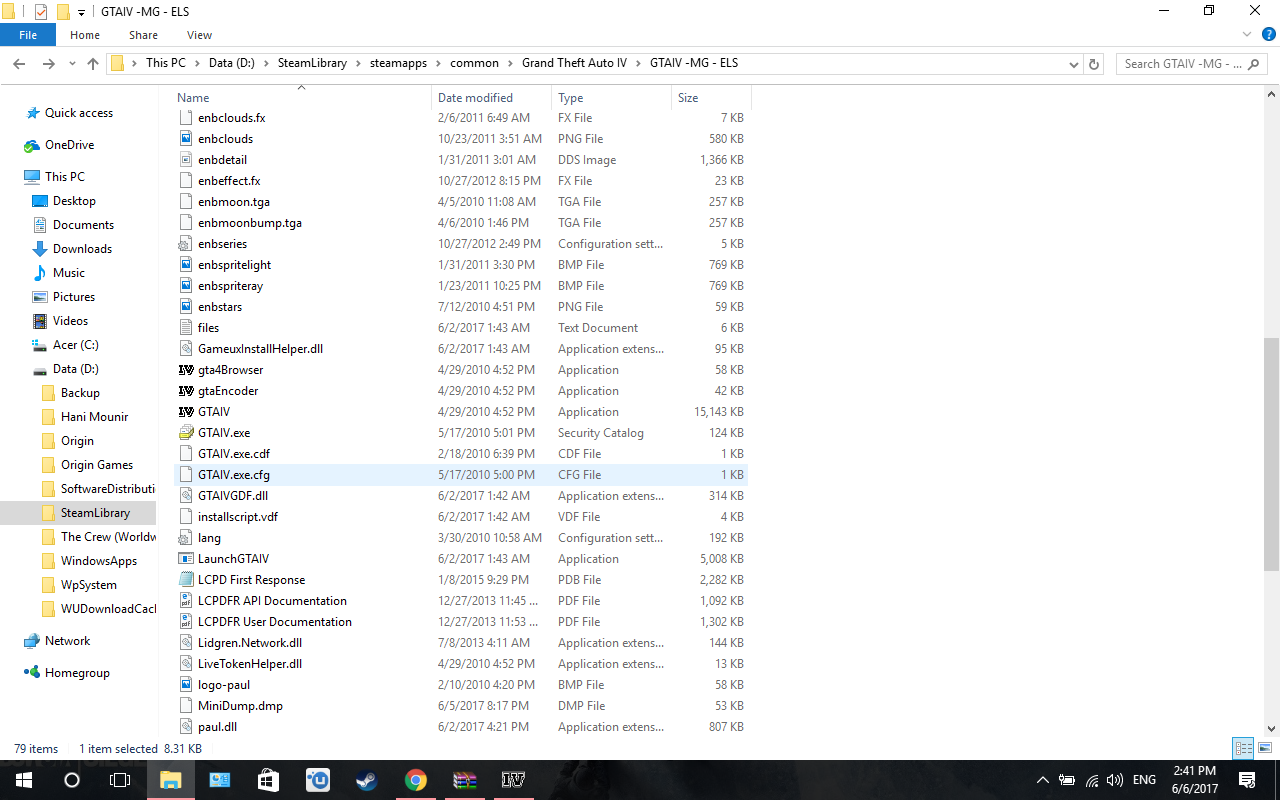1280x800 pixels.
Task: Click the vertical scrollbar thumb
Action: (x=1271, y=455)
